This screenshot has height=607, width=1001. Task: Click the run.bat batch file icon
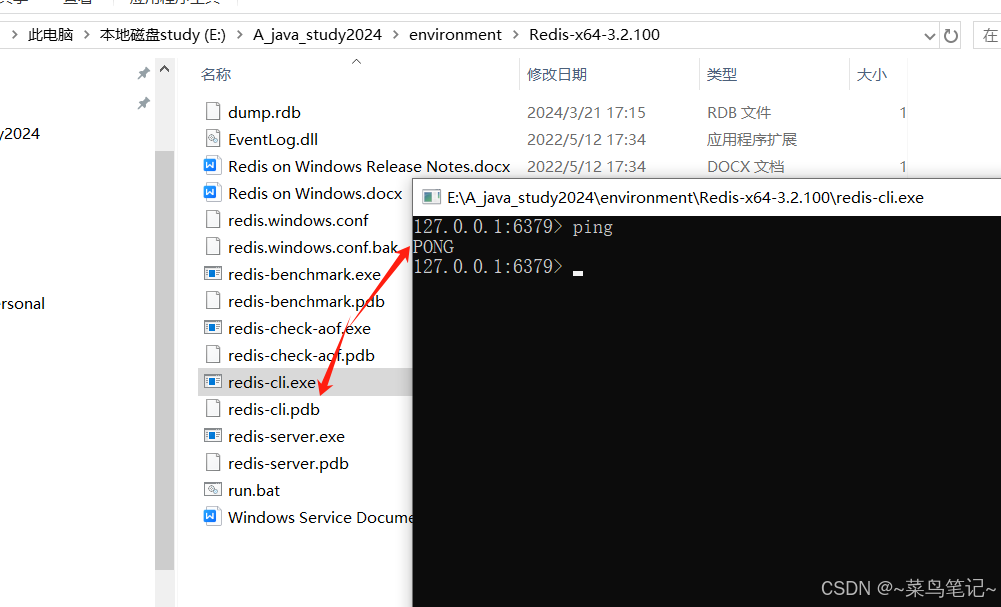coord(213,490)
